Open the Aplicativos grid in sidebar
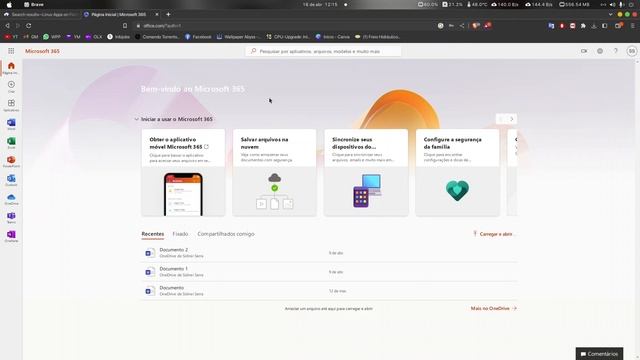The image size is (640, 360). point(11,104)
